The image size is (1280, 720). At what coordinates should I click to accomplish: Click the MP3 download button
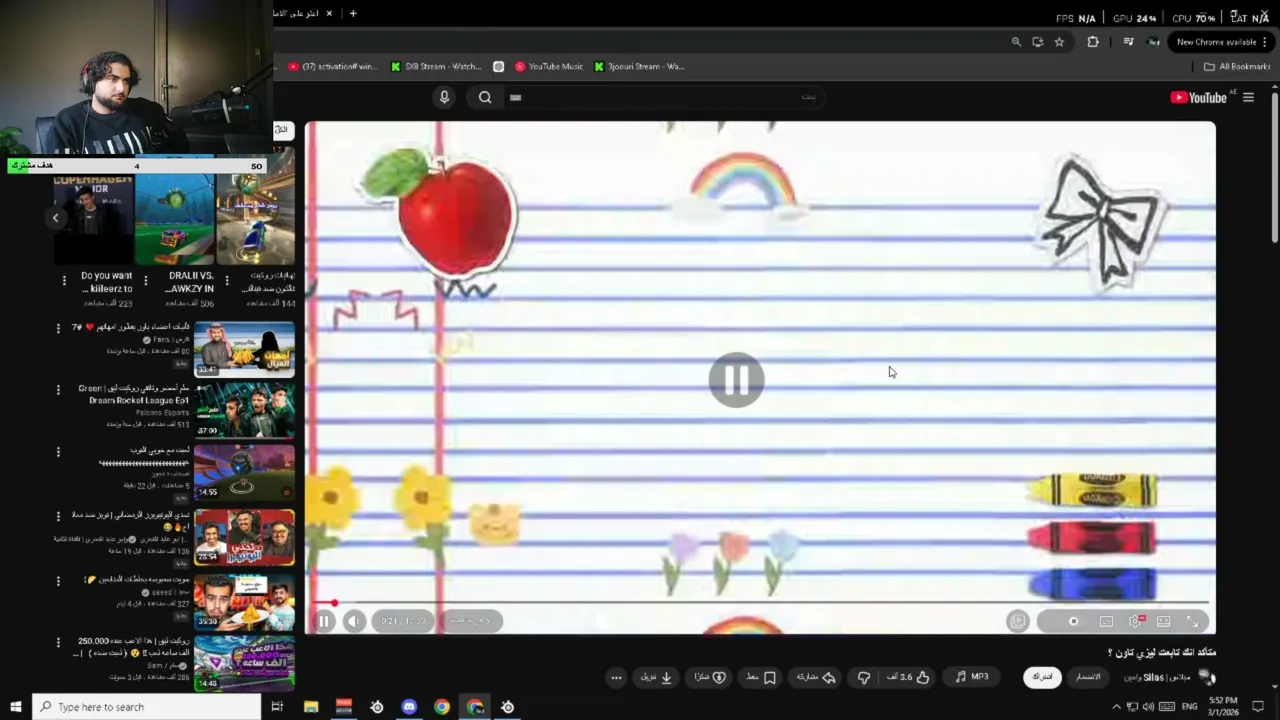[x=972, y=677]
